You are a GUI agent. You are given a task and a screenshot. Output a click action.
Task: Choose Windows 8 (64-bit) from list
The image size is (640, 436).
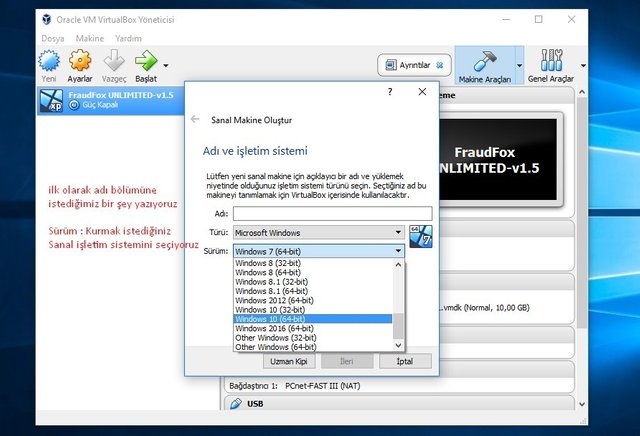(x=313, y=272)
